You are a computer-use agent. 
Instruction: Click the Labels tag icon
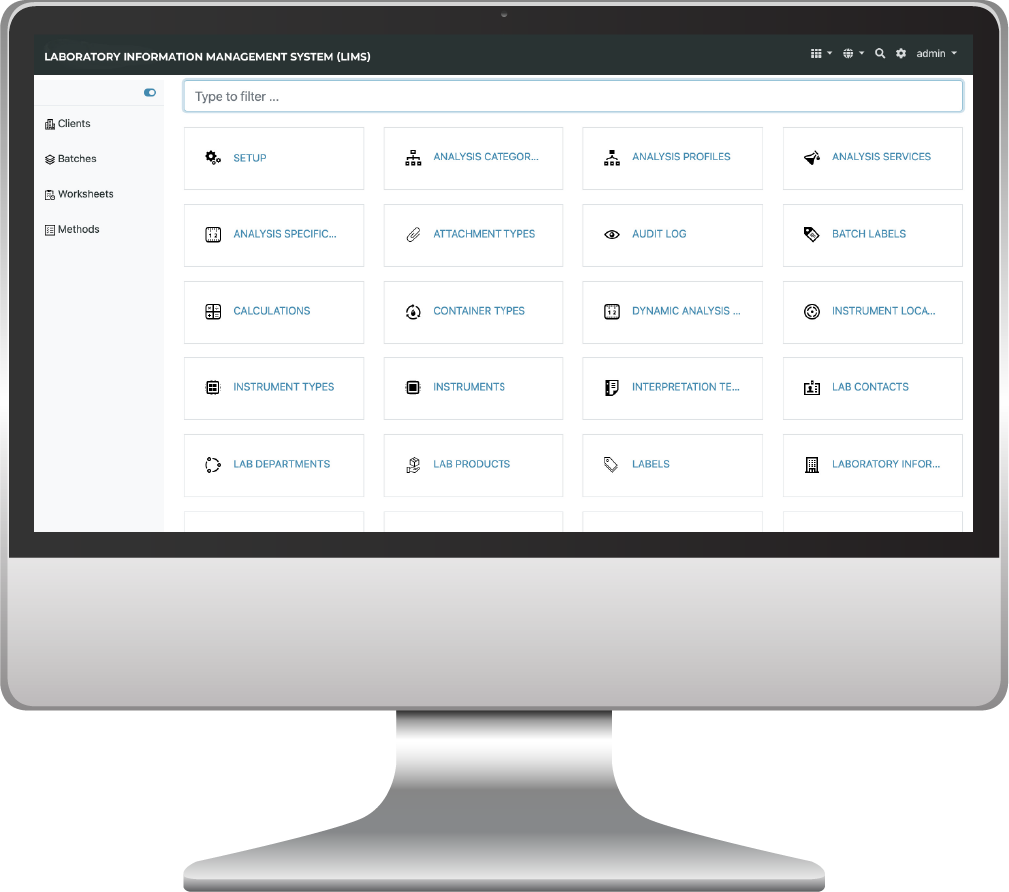611,465
